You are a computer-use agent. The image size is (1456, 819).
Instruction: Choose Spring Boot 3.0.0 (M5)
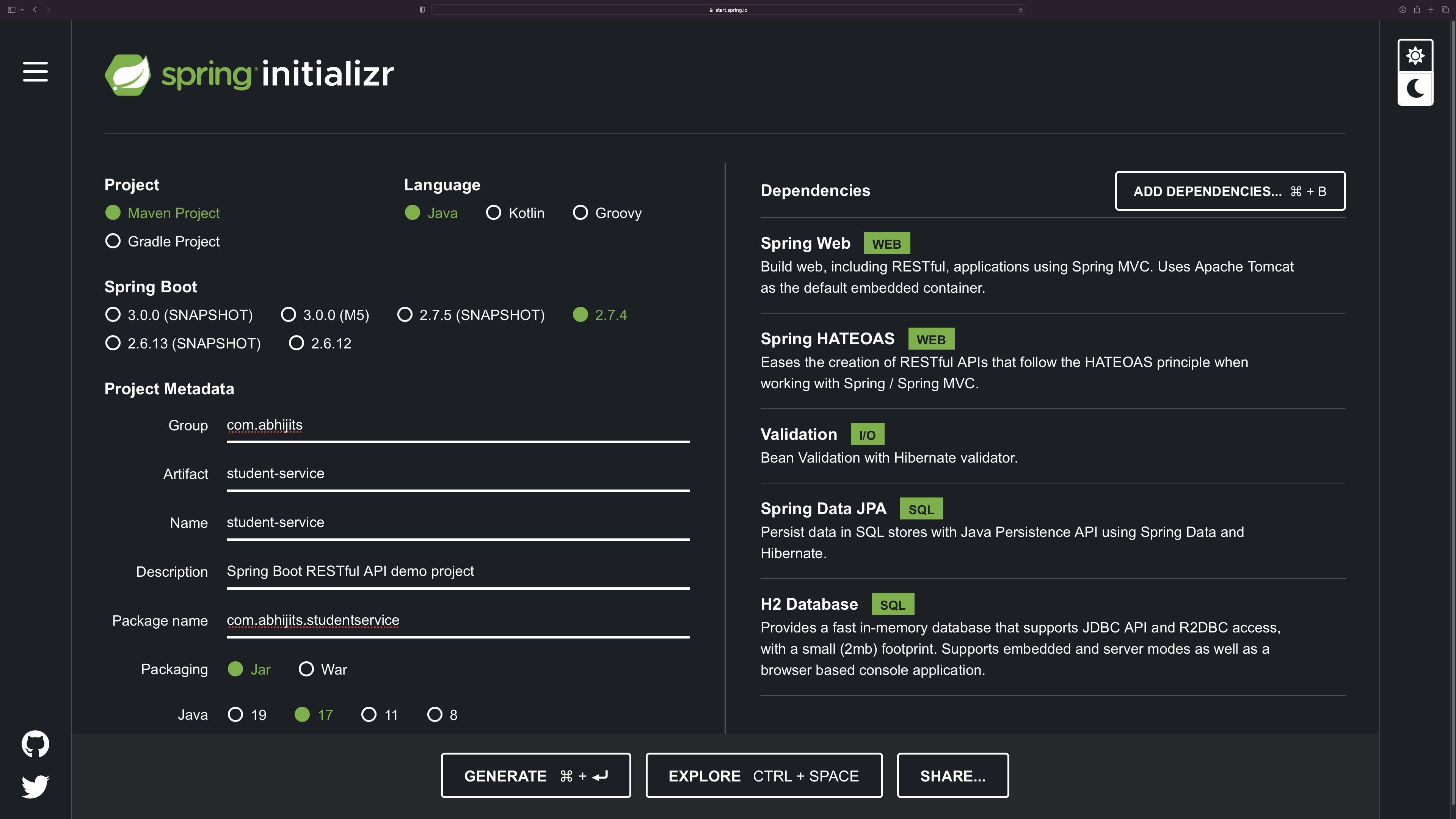(325, 315)
